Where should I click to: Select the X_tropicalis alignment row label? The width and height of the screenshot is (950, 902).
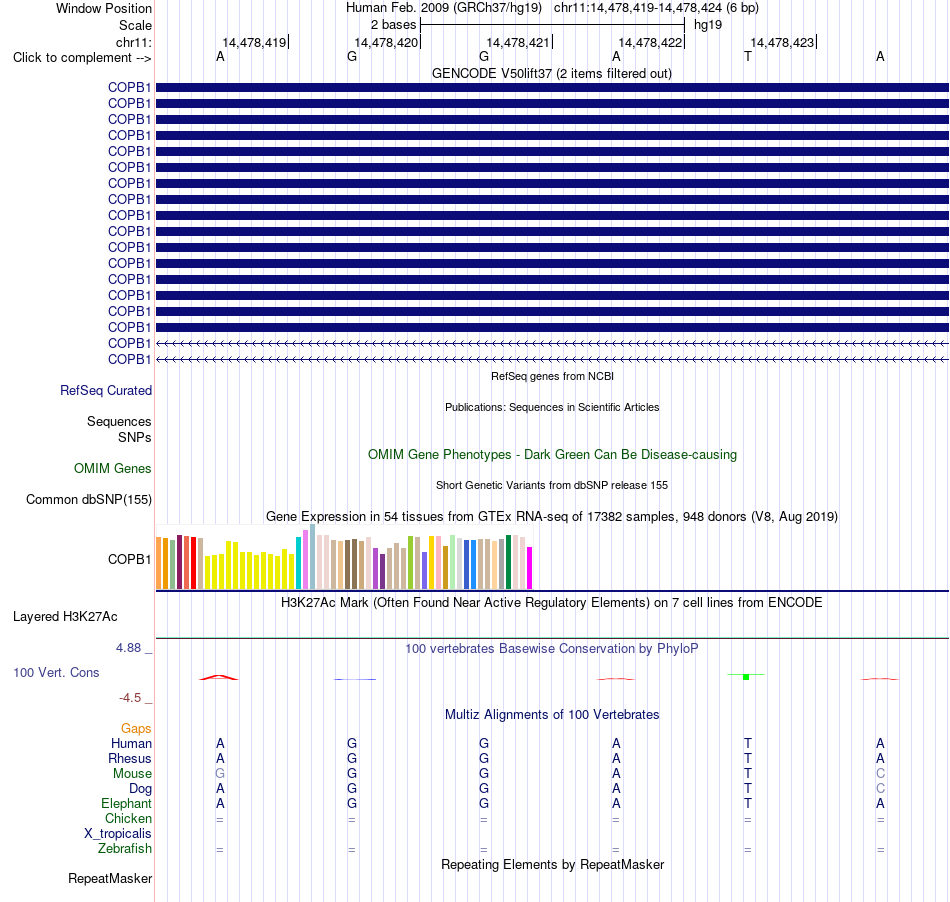[118, 834]
